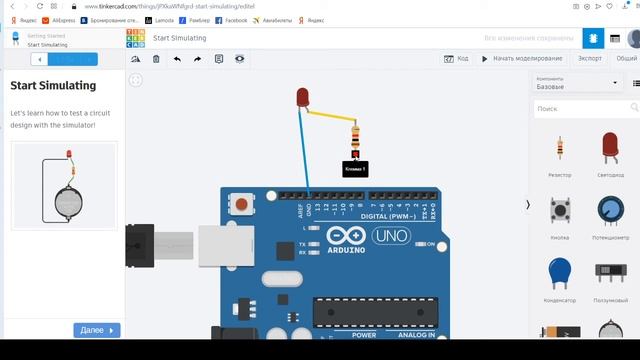Viewport: 640px width, 360px height.
Task: Delete selection with the trash icon
Action: pos(156,59)
